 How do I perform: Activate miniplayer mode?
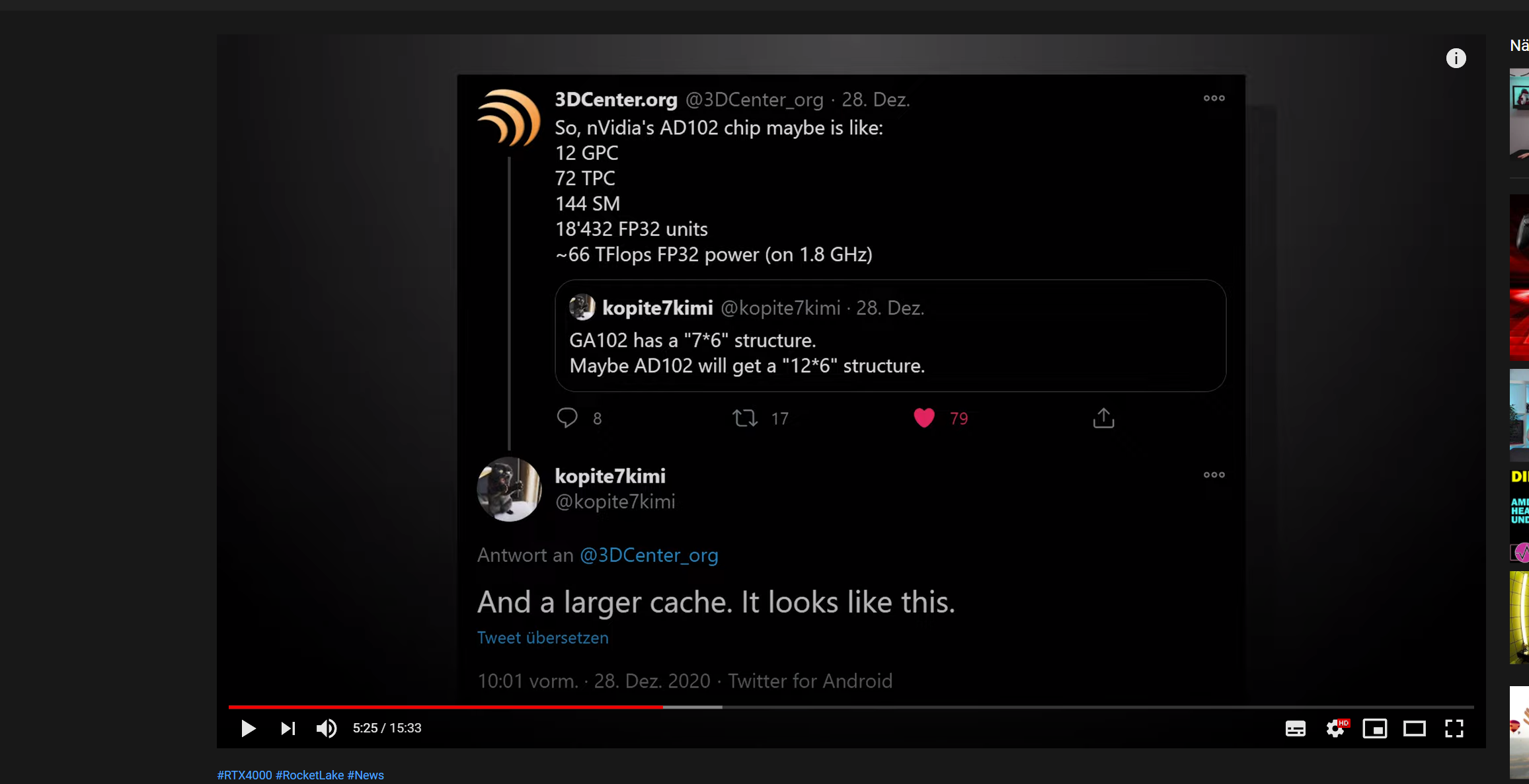(1374, 728)
